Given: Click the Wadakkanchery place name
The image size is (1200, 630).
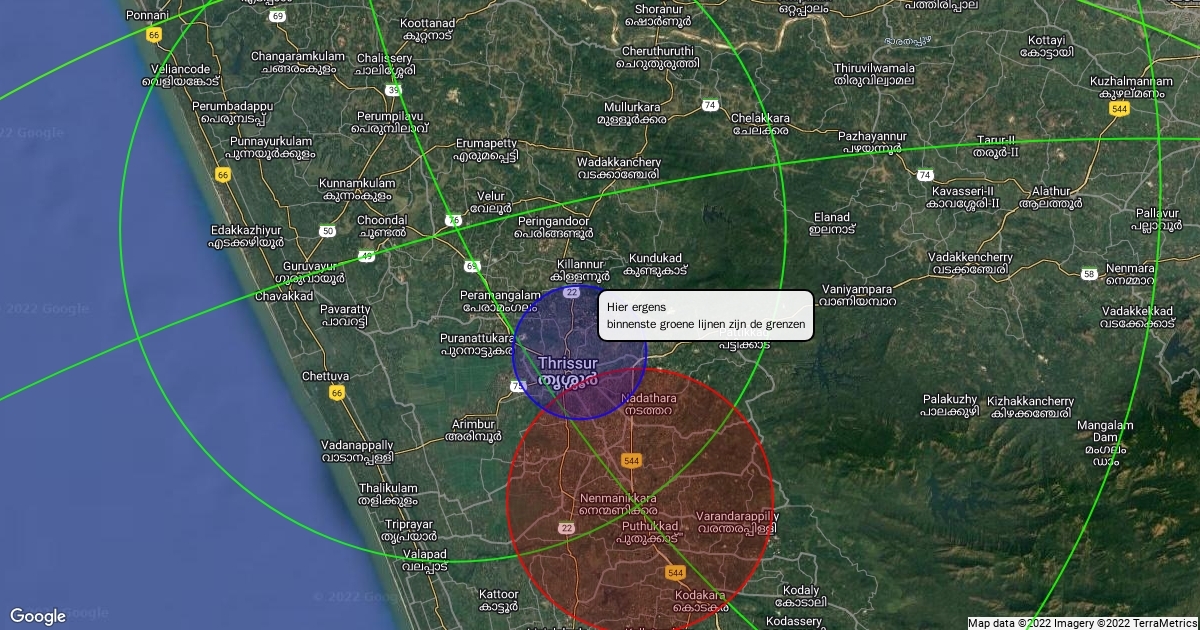Looking at the screenshot, I should [x=618, y=167].
